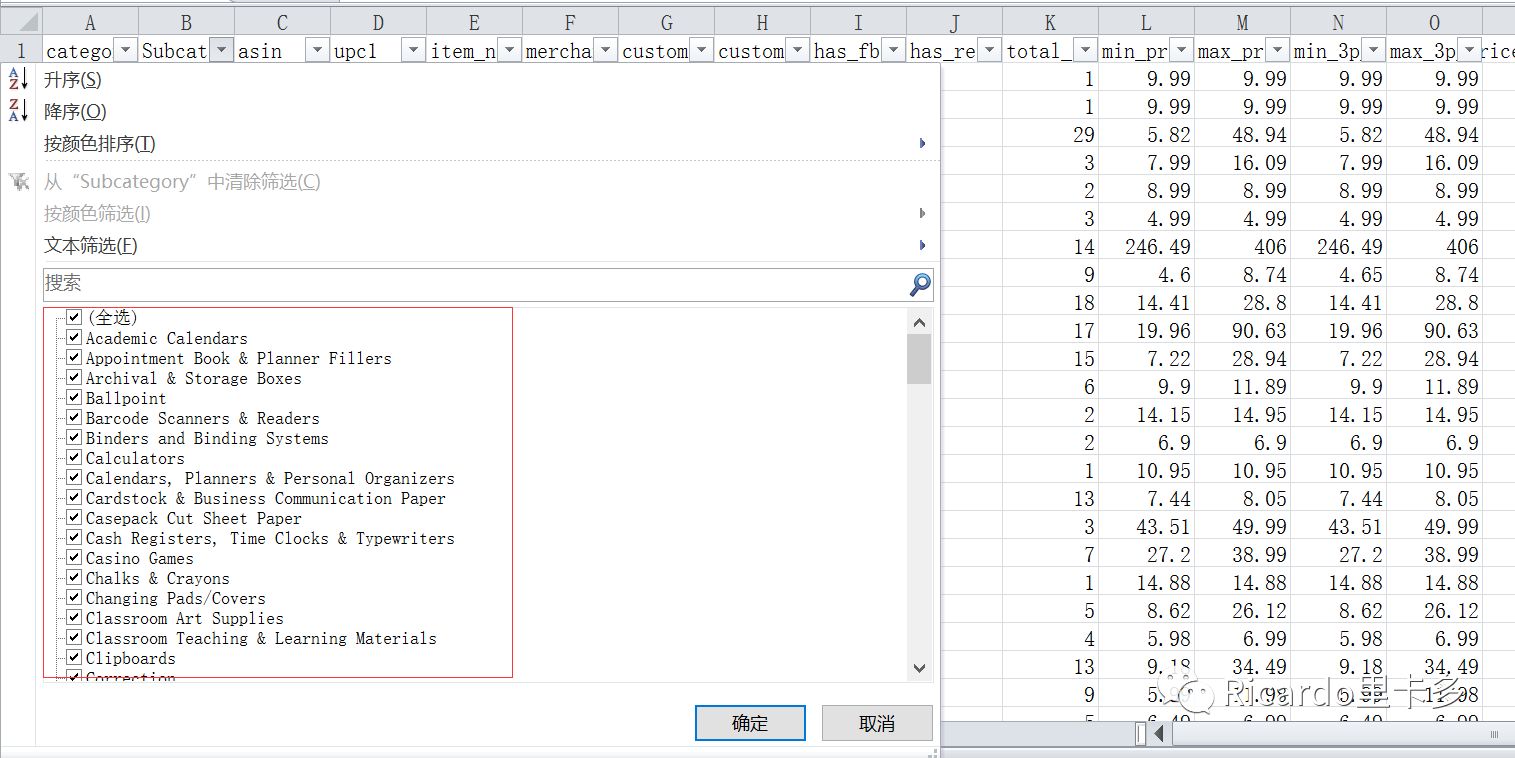Click the magnifier icon in search box
Screen dimensions: 1515x758
click(x=919, y=285)
